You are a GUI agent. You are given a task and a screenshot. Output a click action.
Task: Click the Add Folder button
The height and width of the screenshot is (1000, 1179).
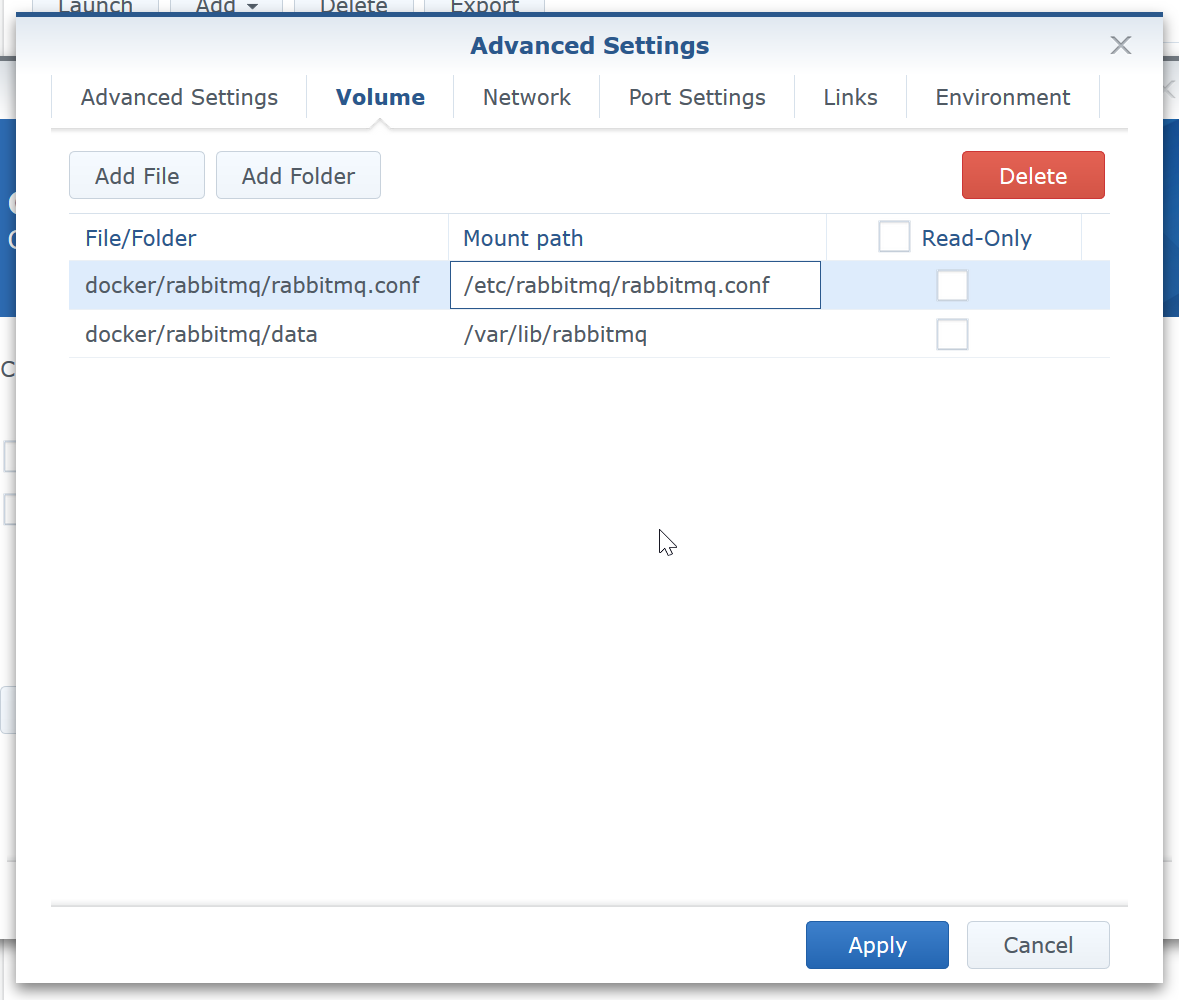pyautogui.click(x=298, y=176)
